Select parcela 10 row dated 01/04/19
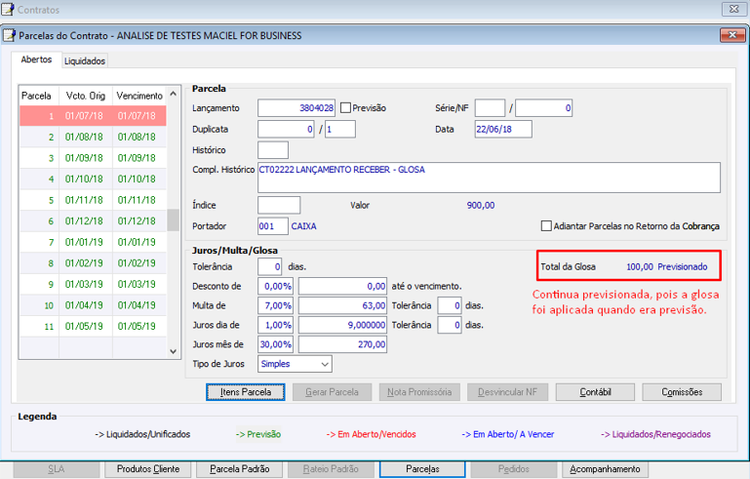 [x=93, y=305]
